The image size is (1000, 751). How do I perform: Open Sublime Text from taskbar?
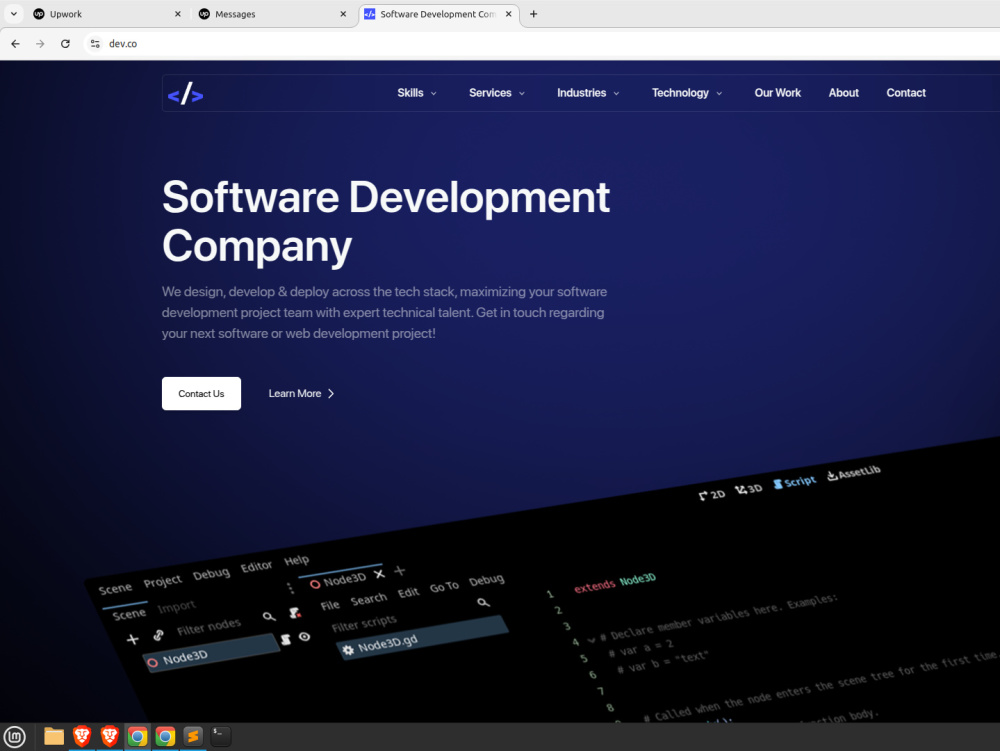click(x=193, y=737)
